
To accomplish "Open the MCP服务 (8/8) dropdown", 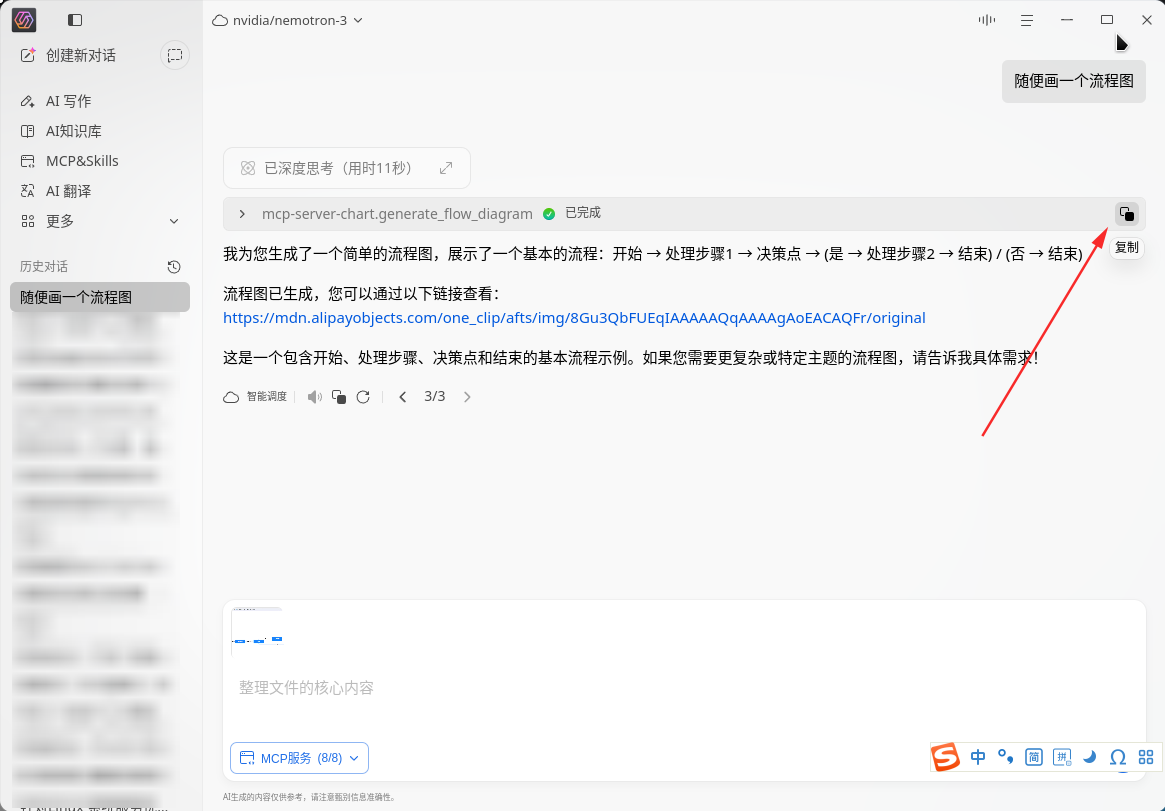I will click(299, 758).
